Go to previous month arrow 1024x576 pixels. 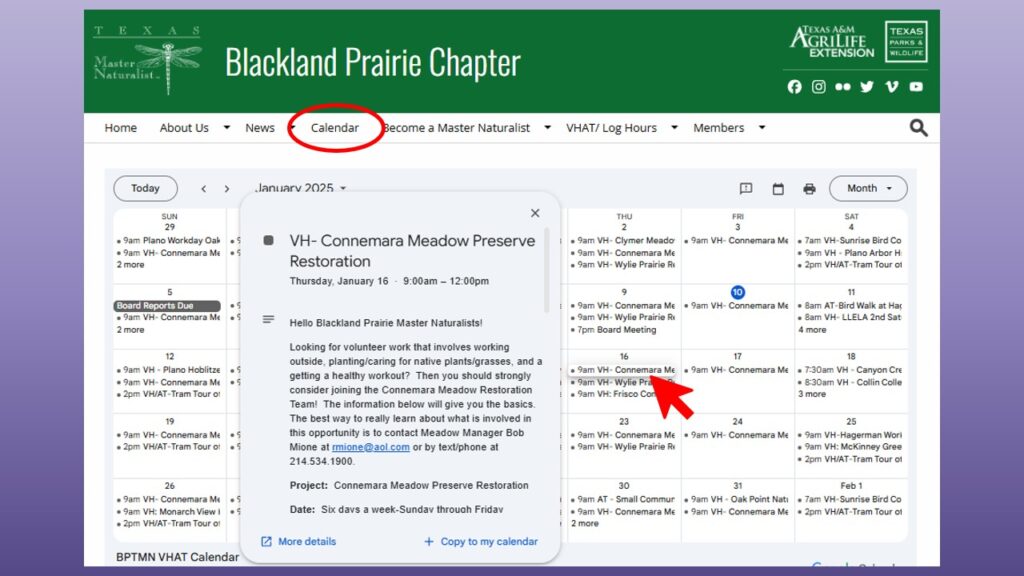pyautogui.click(x=204, y=189)
